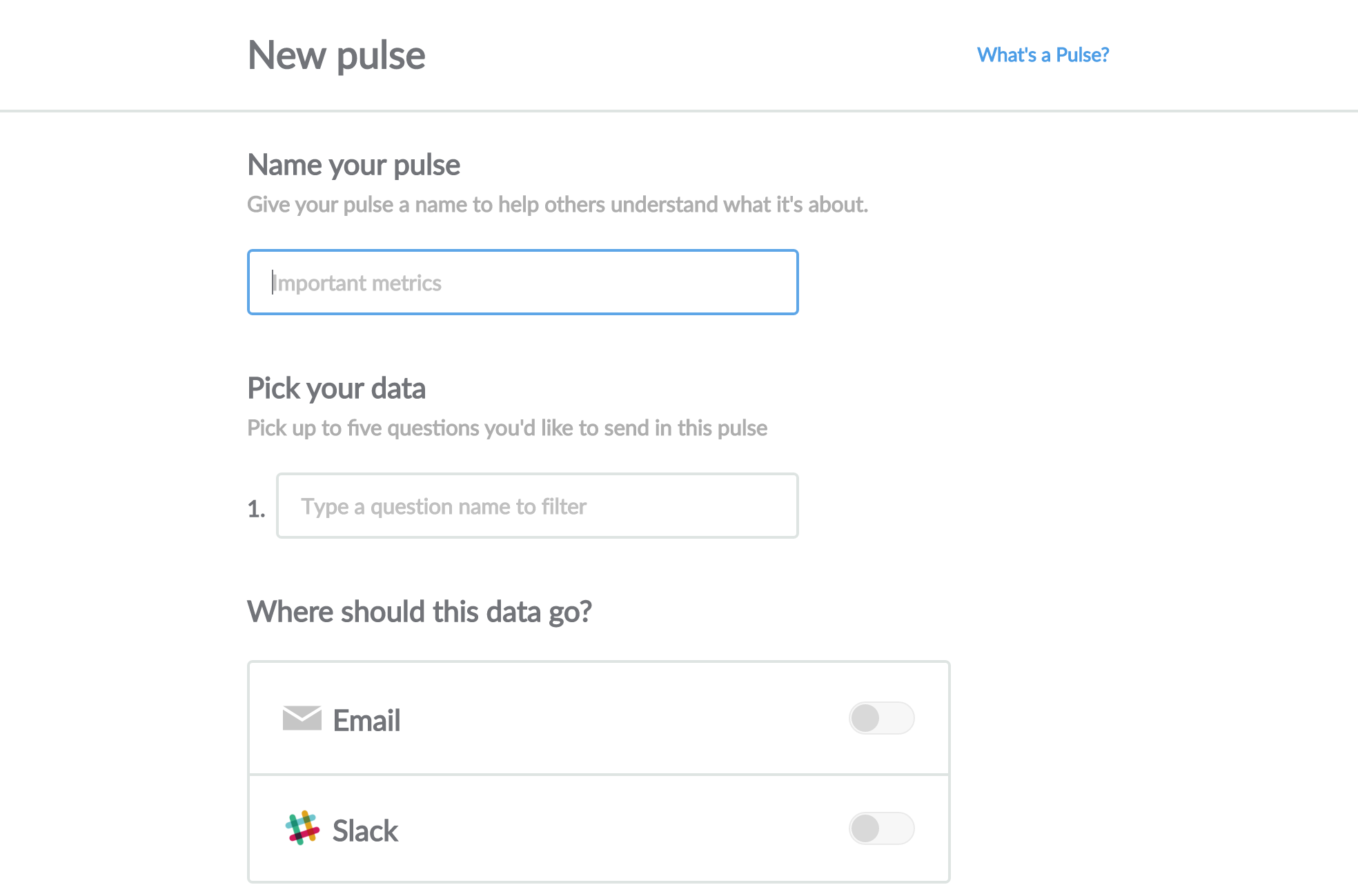The height and width of the screenshot is (896, 1358).
Task: Click the "Name your pulse" heading
Action: point(353,165)
